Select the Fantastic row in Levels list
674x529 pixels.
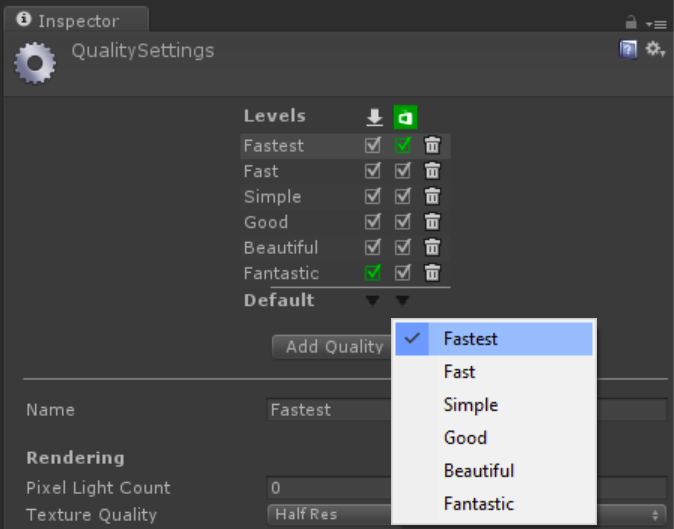[345, 273]
